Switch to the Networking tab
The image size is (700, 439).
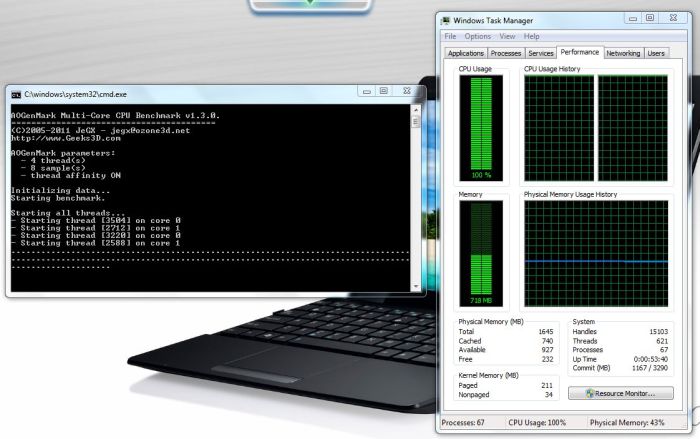(x=623, y=53)
